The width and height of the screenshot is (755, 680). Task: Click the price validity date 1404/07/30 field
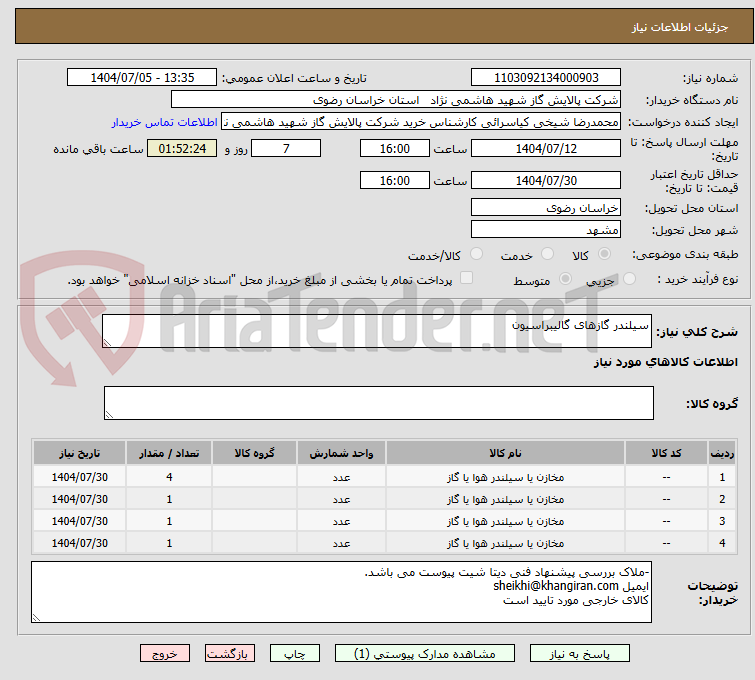point(546,180)
